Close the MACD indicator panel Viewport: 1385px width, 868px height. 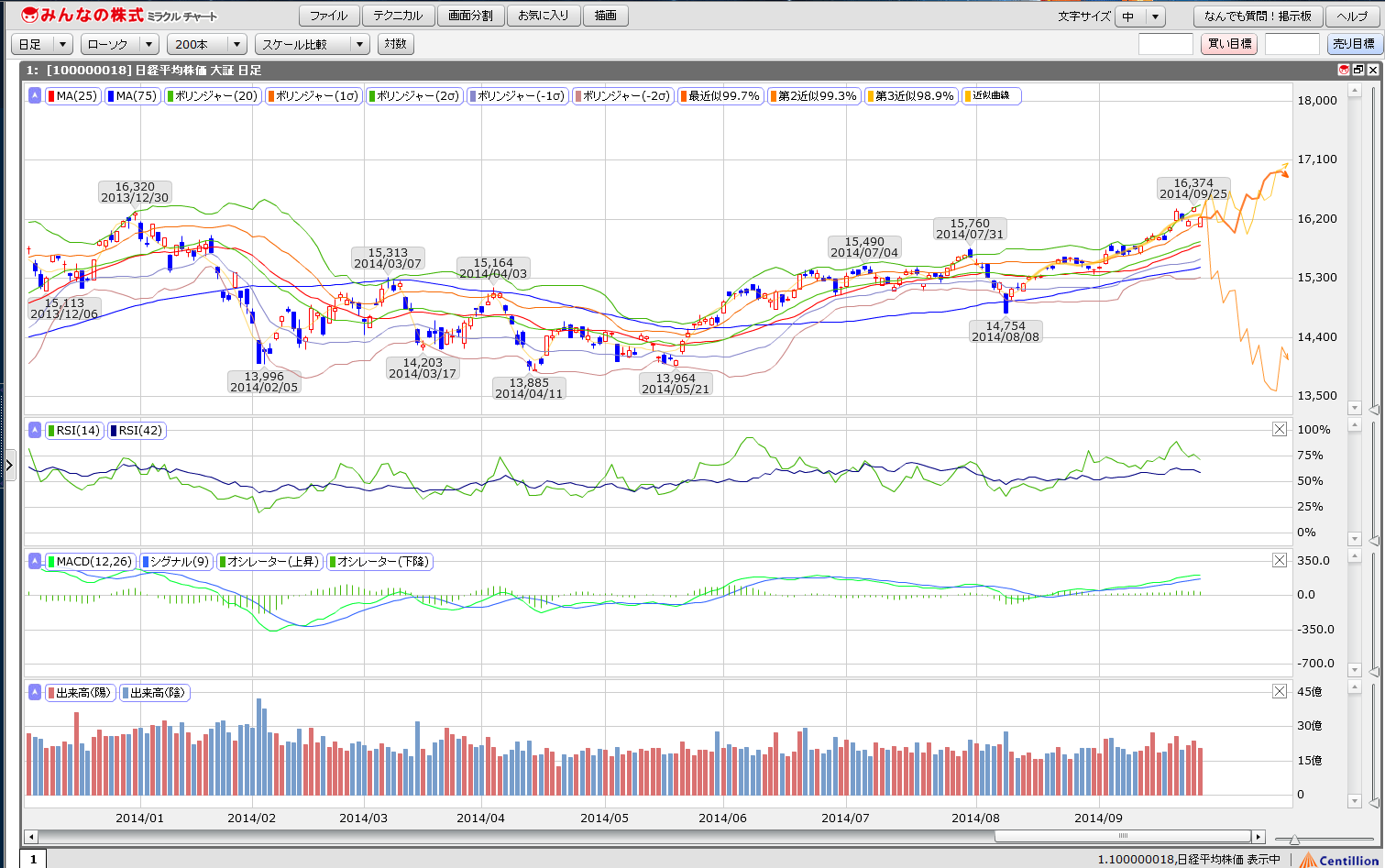coord(1280,560)
